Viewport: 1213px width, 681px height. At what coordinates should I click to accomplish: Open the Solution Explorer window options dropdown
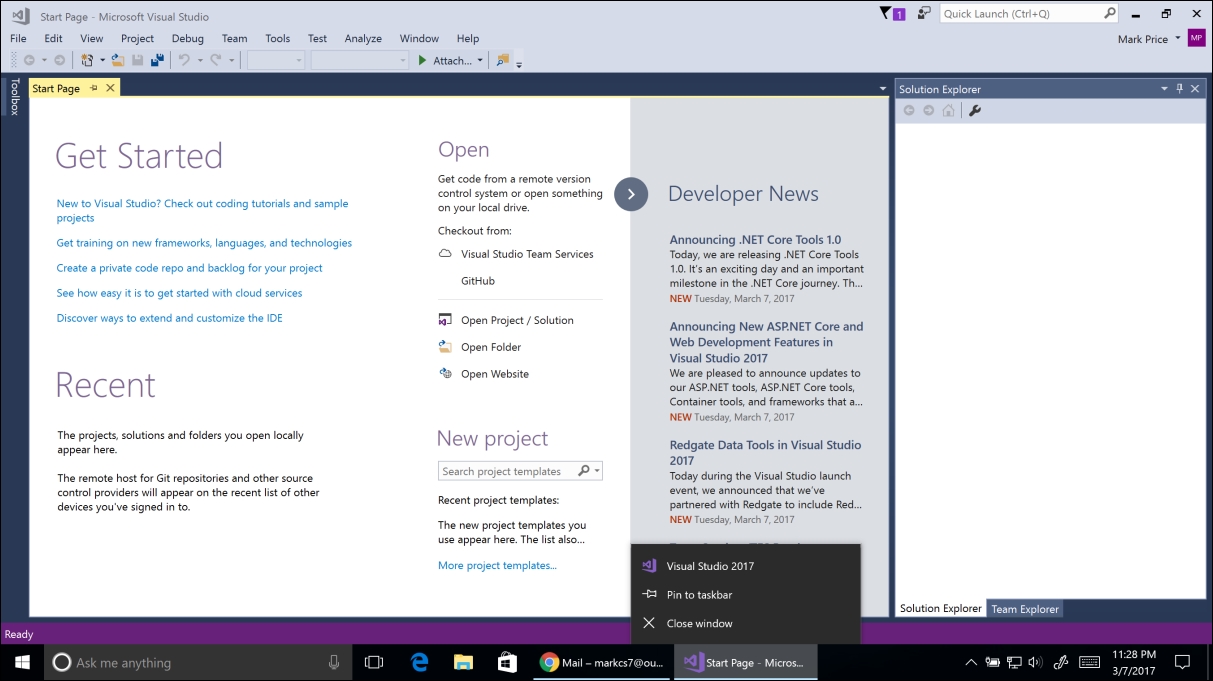click(x=1164, y=89)
